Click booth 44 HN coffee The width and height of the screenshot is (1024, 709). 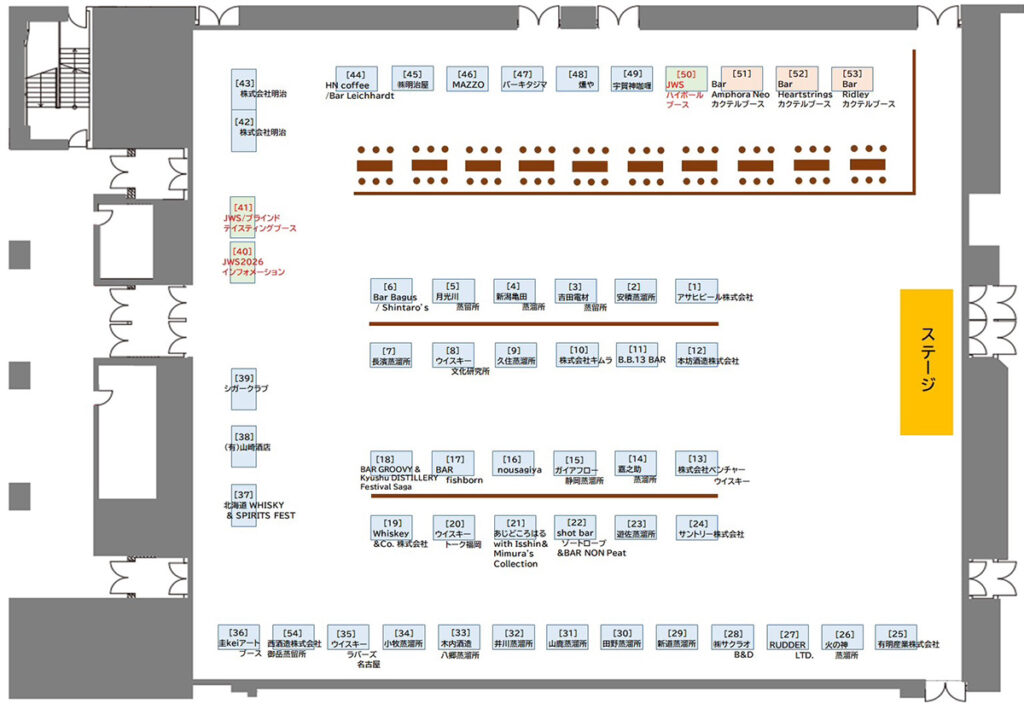356,80
